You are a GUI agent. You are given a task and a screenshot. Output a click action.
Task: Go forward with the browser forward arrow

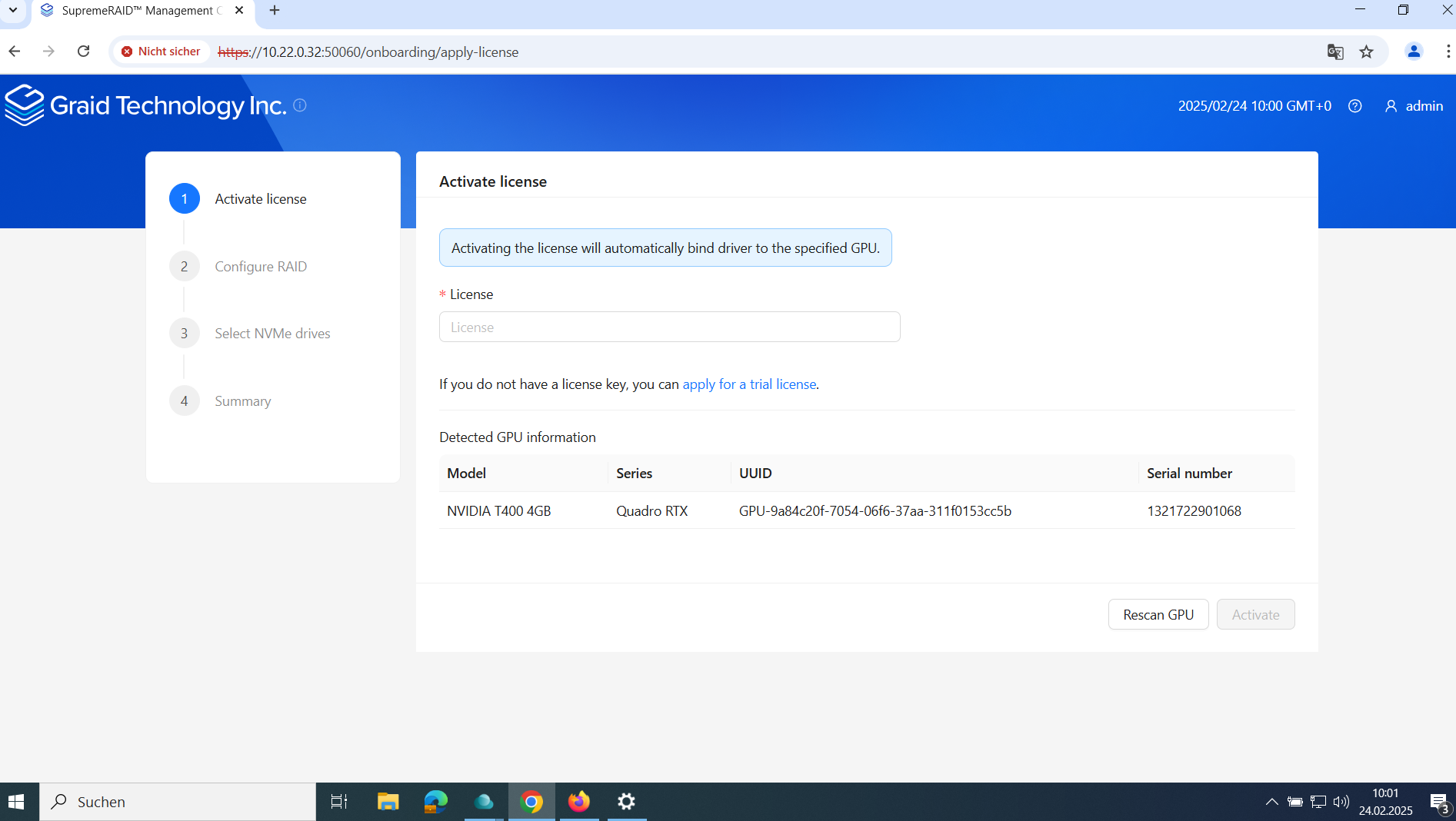[48, 52]
